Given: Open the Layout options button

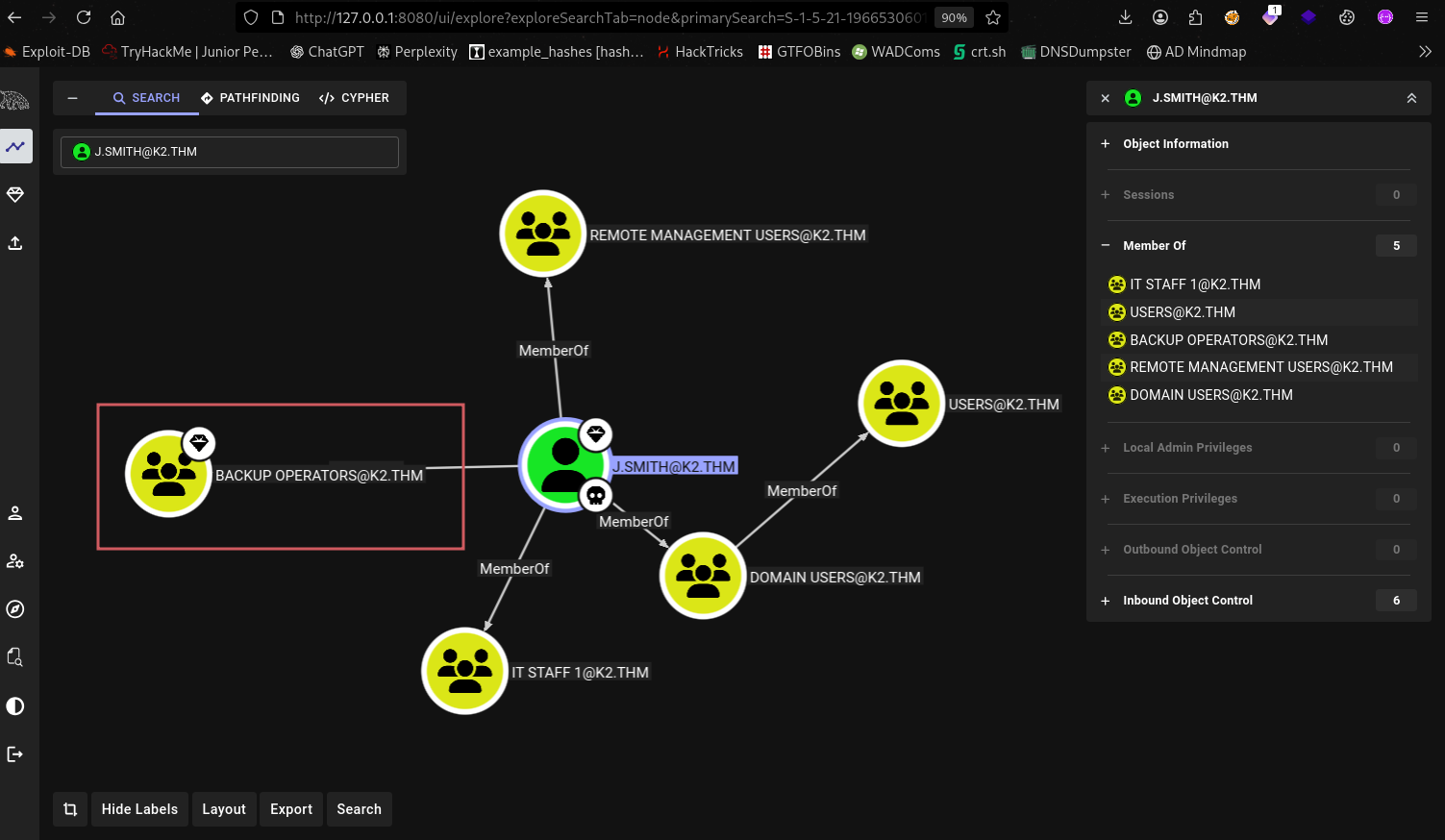Looking at the screenshot, I should [x=224, y=809].
